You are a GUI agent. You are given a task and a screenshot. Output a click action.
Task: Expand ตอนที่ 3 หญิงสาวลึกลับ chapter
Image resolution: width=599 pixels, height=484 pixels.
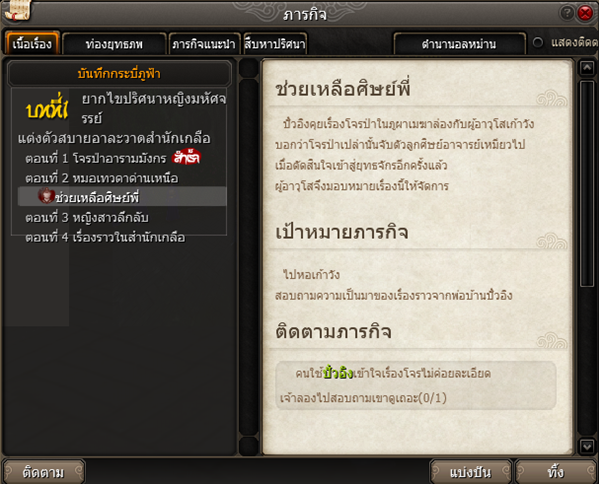87,218
